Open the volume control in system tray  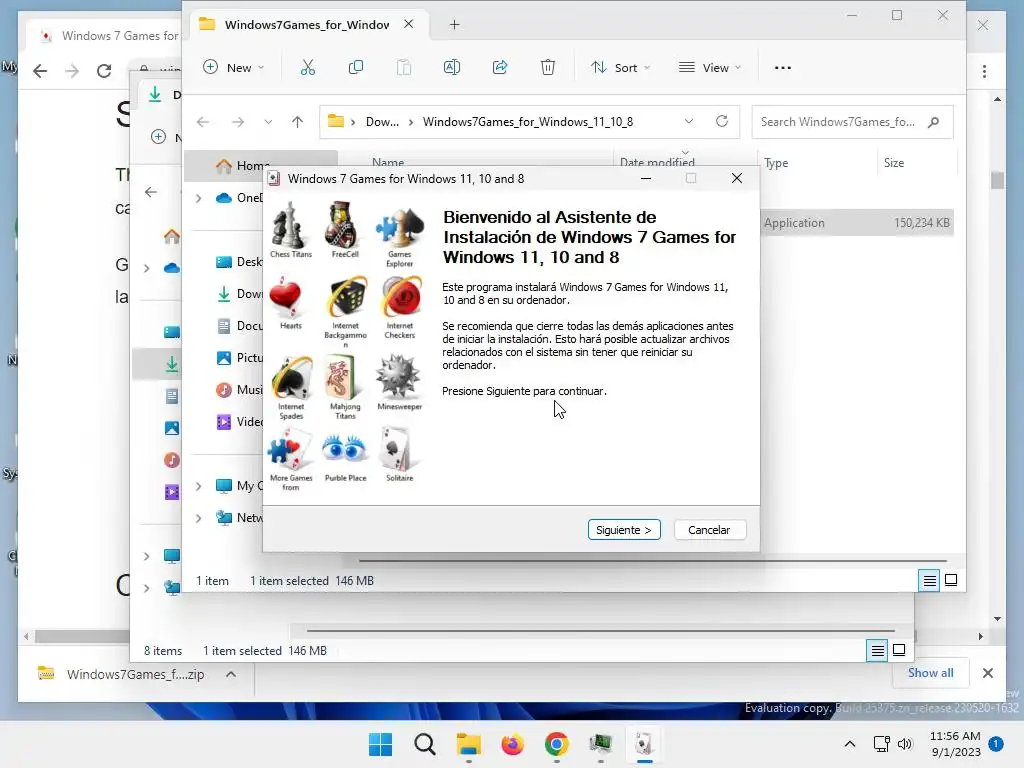(x=904, y=744)
